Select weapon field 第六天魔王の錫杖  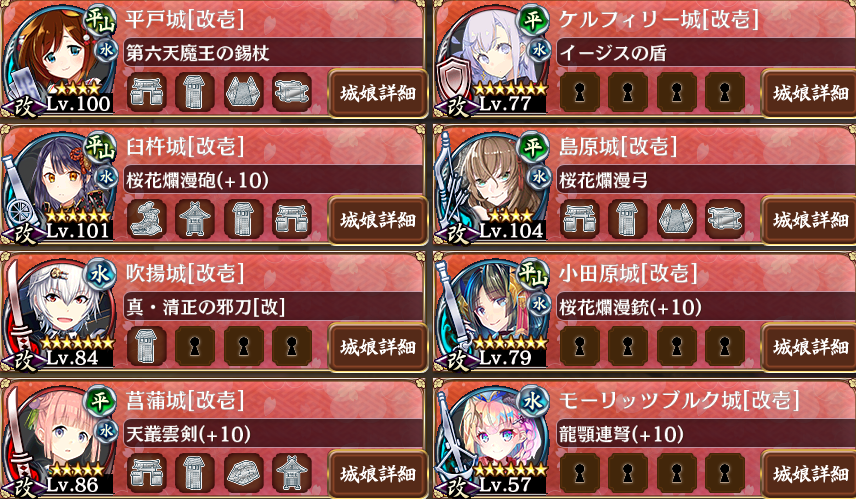click(273, 53)
